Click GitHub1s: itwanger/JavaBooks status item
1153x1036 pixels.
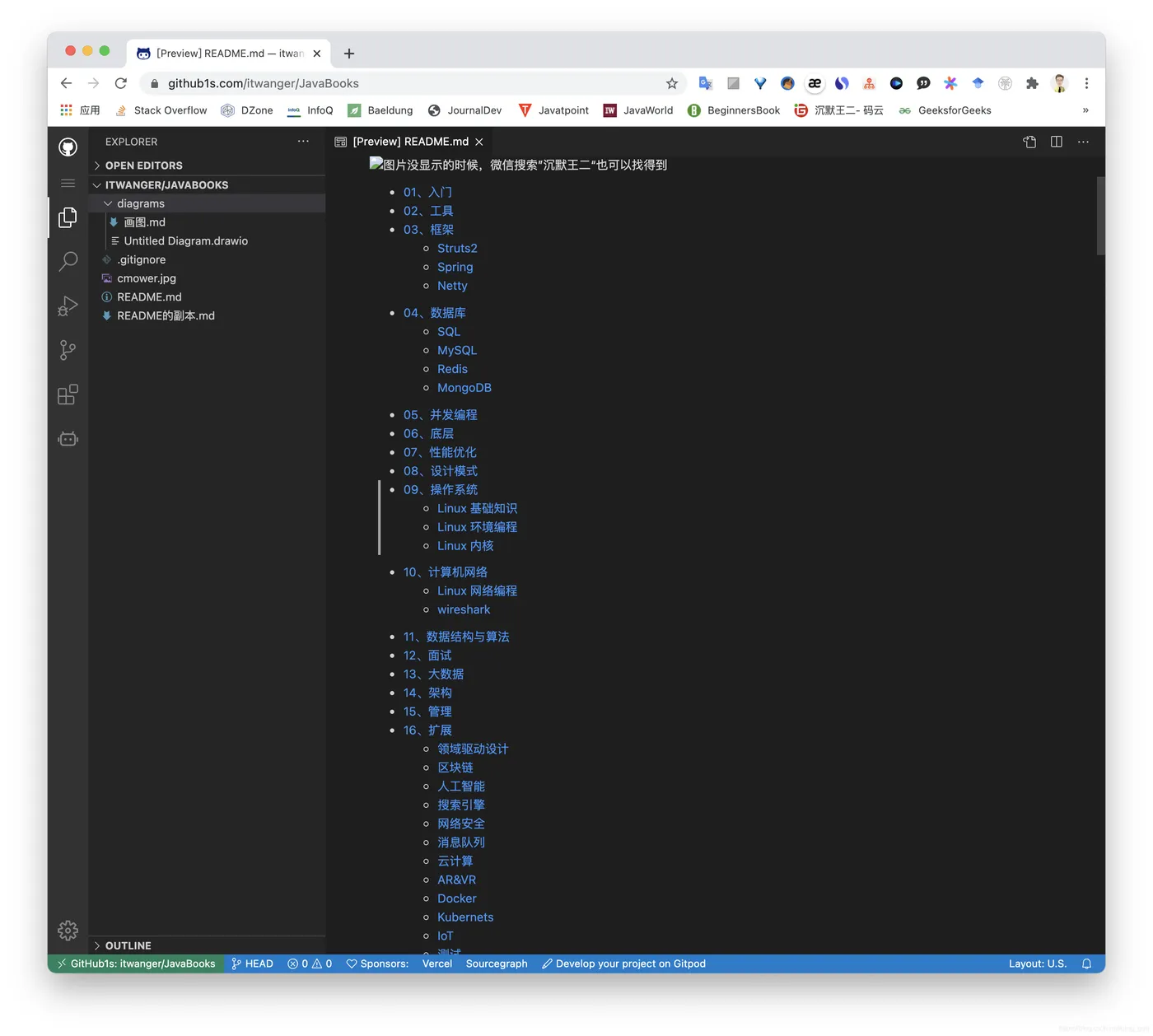point(136,964)
